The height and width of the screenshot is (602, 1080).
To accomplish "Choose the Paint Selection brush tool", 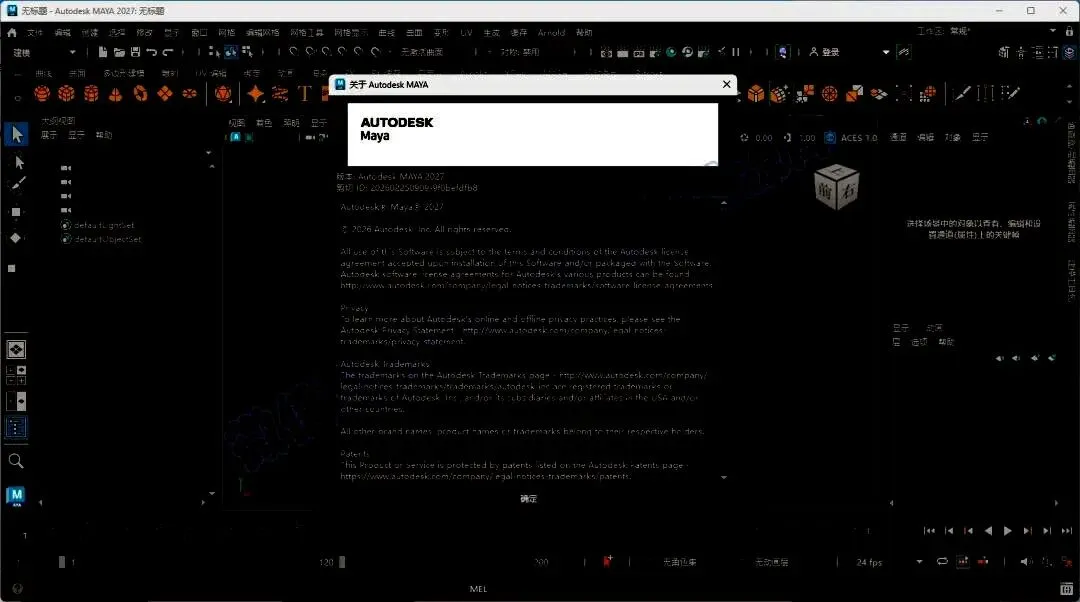I will point(17,185).
